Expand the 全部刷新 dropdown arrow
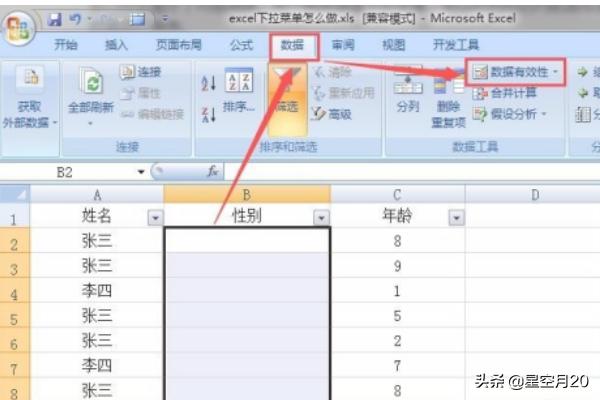 91,123
